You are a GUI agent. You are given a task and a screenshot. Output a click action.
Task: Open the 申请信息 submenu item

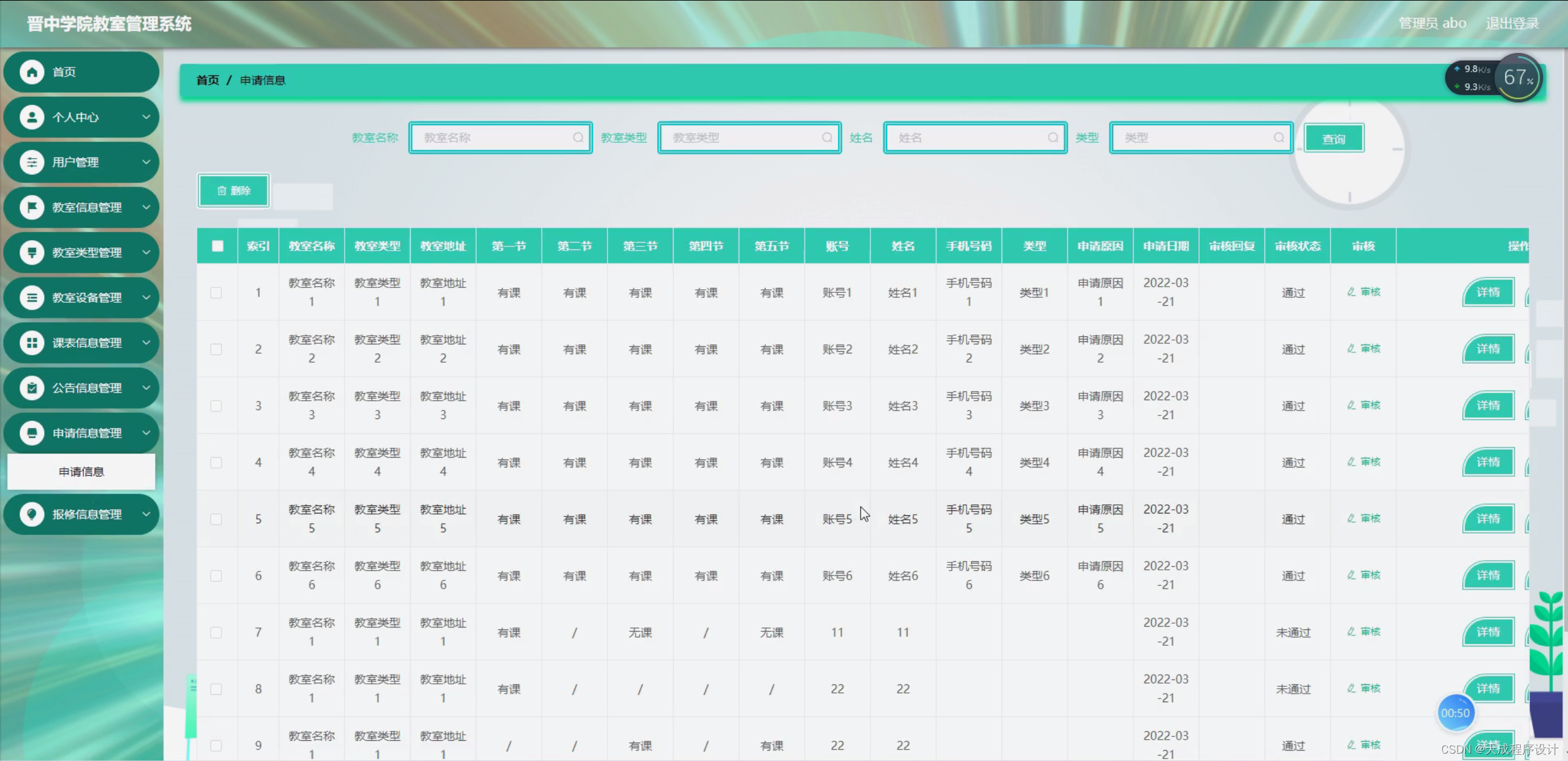tap(81, 472)
